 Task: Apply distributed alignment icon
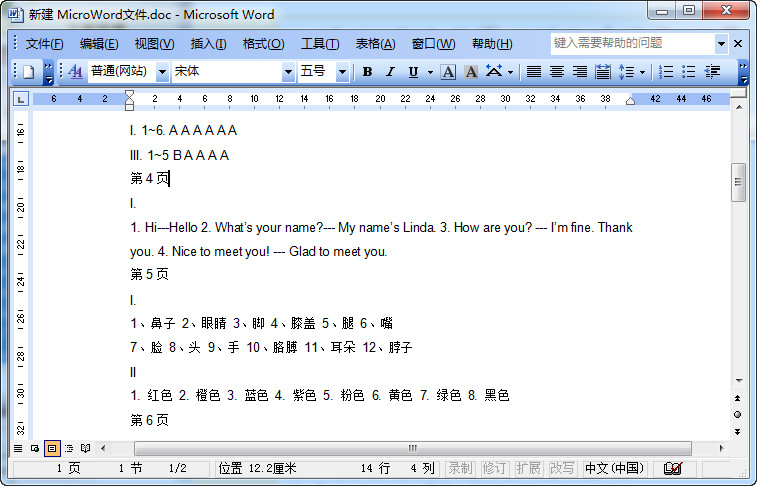tap(603, 72)
